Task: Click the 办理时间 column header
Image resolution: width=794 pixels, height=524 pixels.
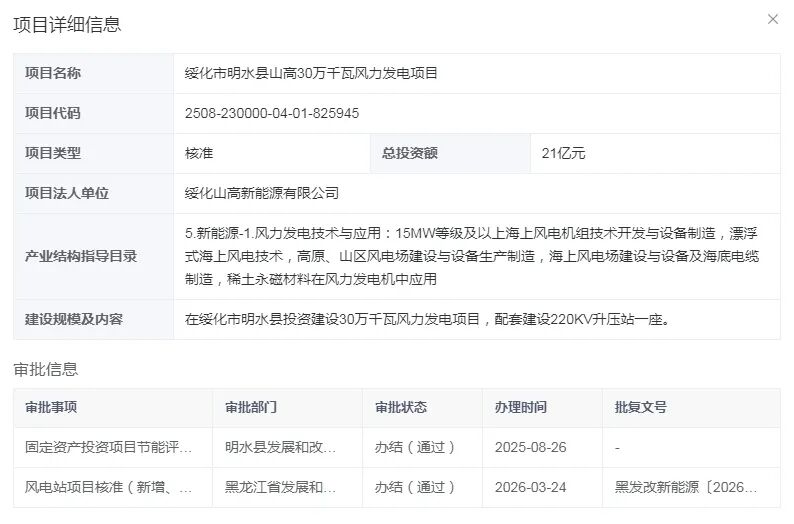Action: click(521, 407)
